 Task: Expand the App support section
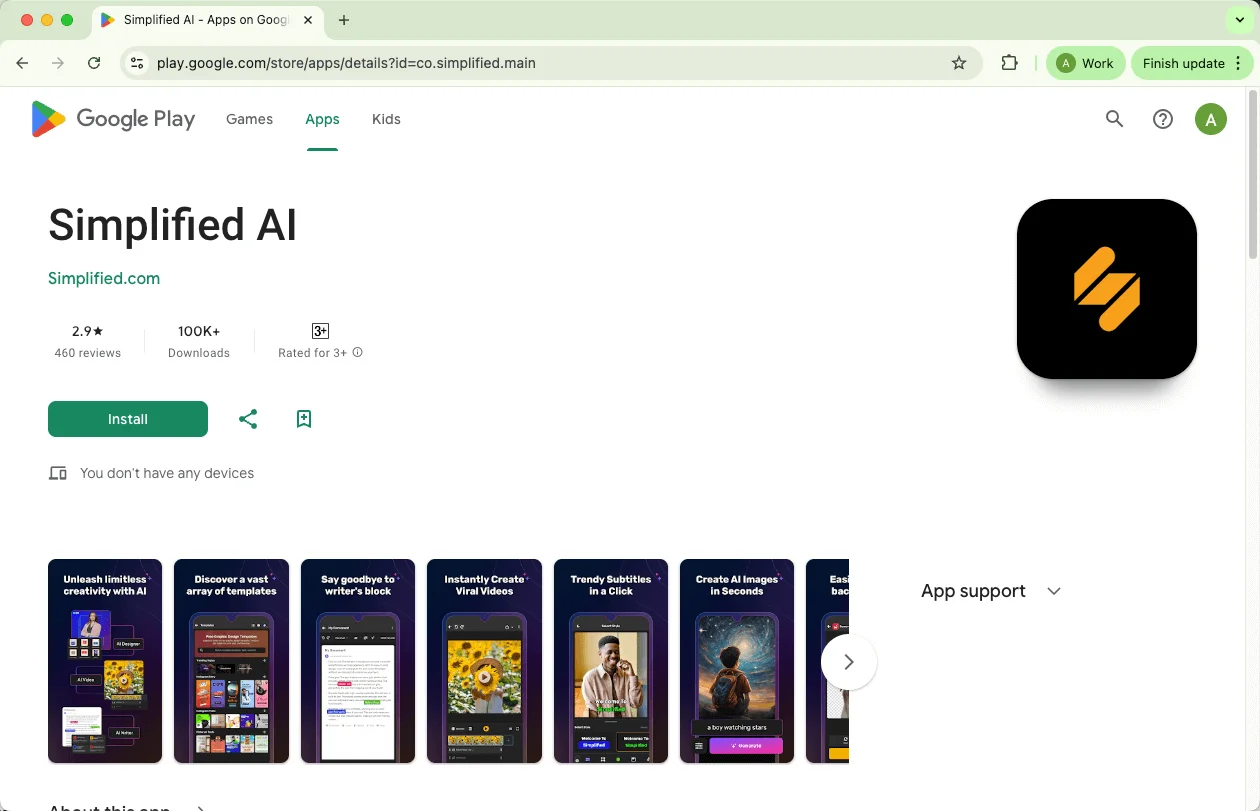coord(1053,591)
